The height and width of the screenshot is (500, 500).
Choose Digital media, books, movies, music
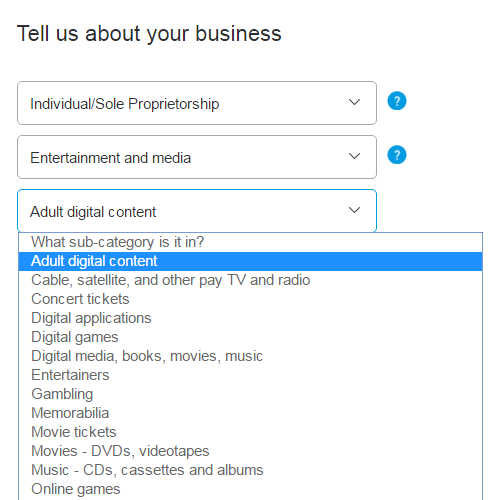click(250, 356)
